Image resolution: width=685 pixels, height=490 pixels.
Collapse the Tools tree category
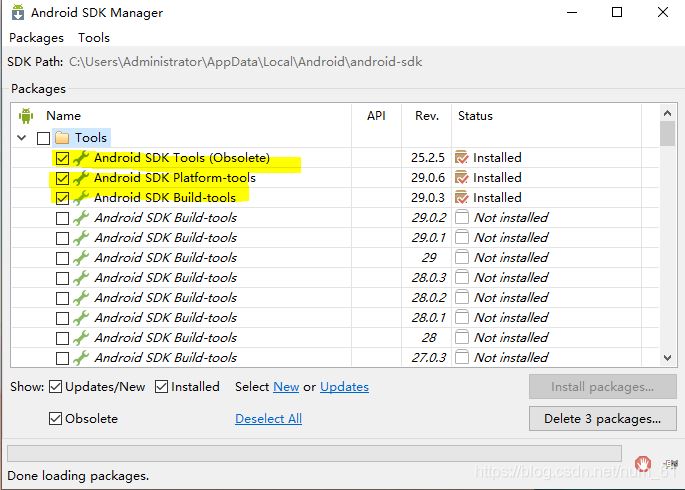[22, 138]
